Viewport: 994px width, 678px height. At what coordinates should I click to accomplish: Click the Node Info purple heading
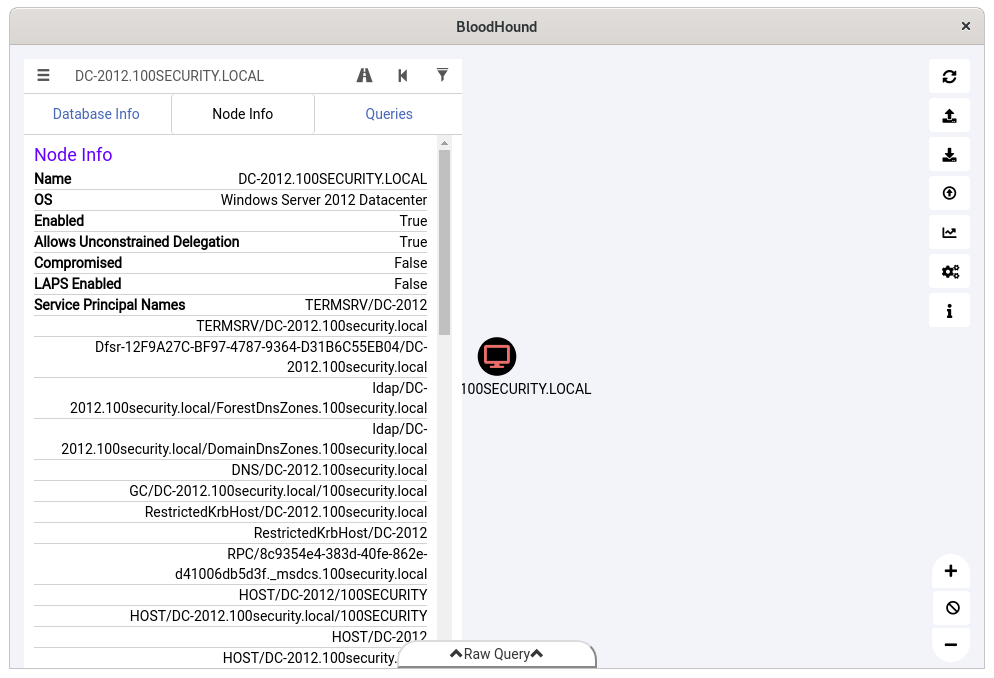[73, 155]
